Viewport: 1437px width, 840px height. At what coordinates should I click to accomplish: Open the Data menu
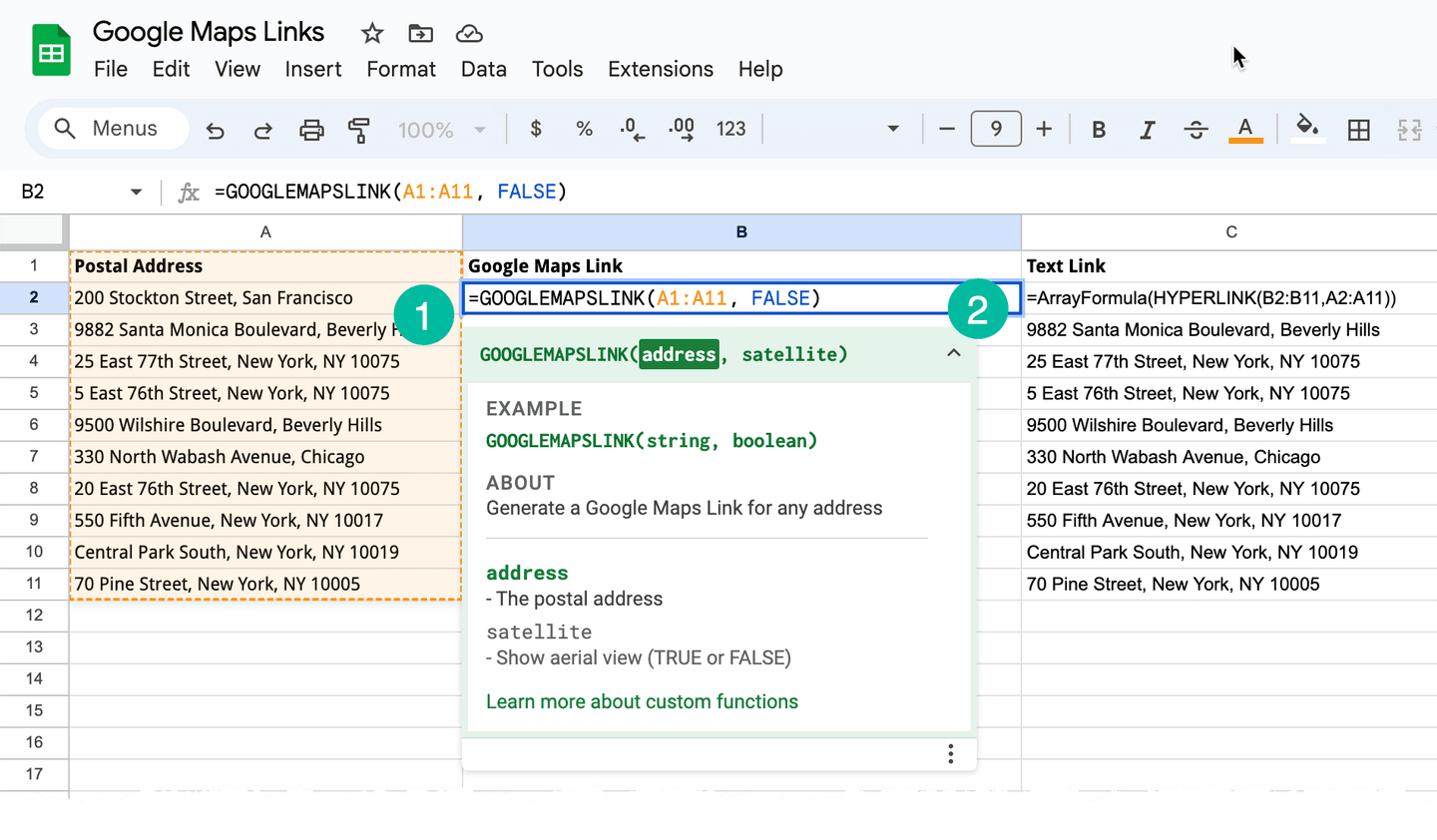pyautogui.click(x=484, y=69)
